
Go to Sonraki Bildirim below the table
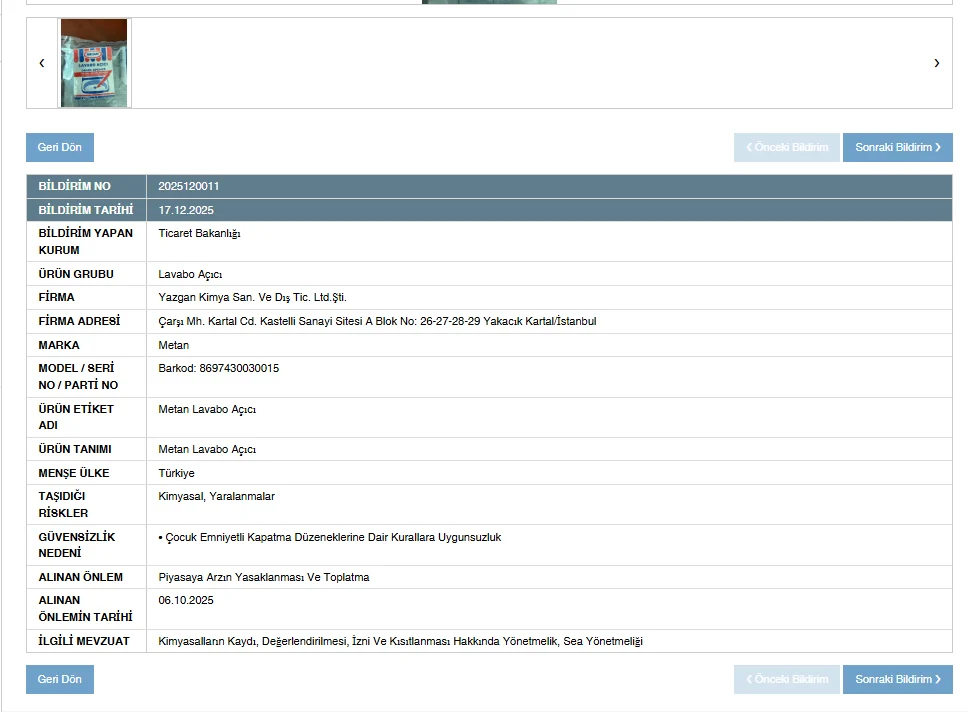897,680
